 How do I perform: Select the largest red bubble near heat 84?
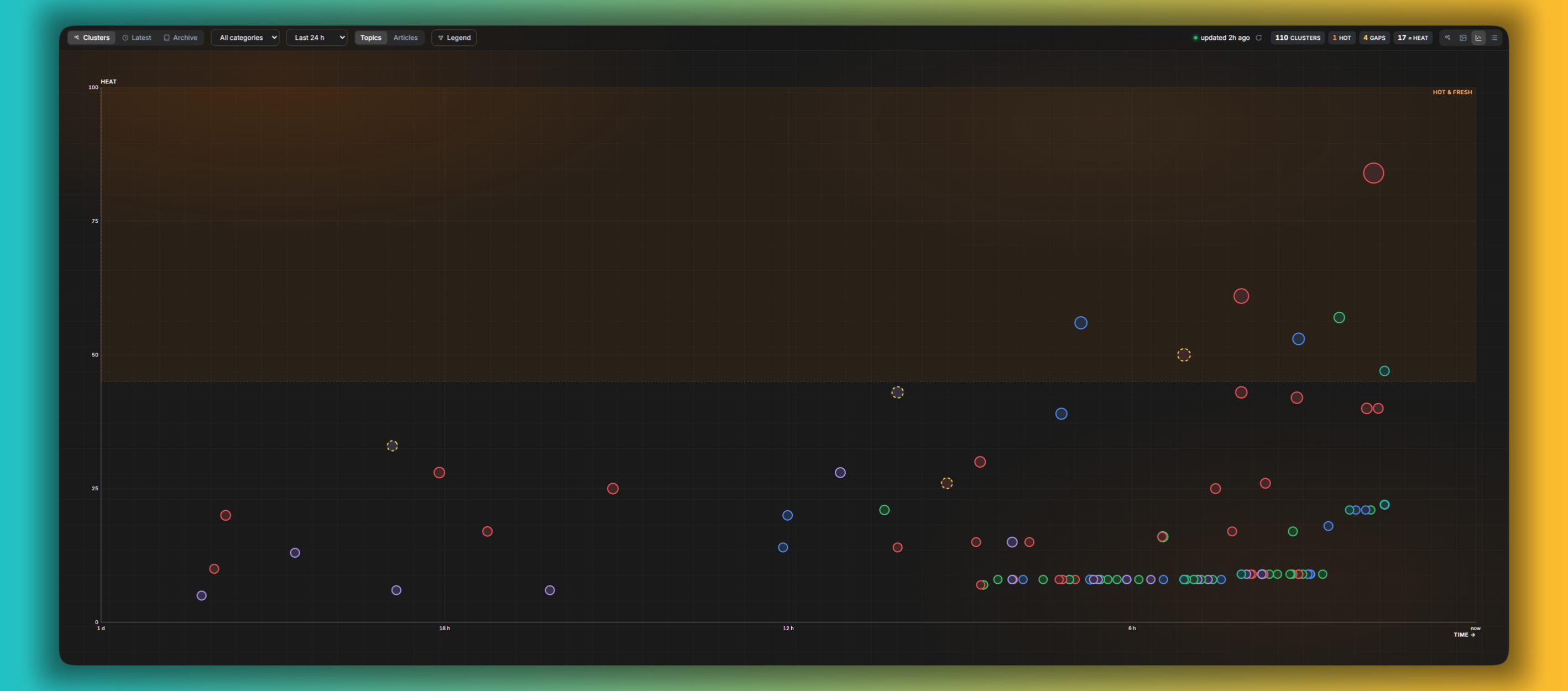pos(1373,173)
